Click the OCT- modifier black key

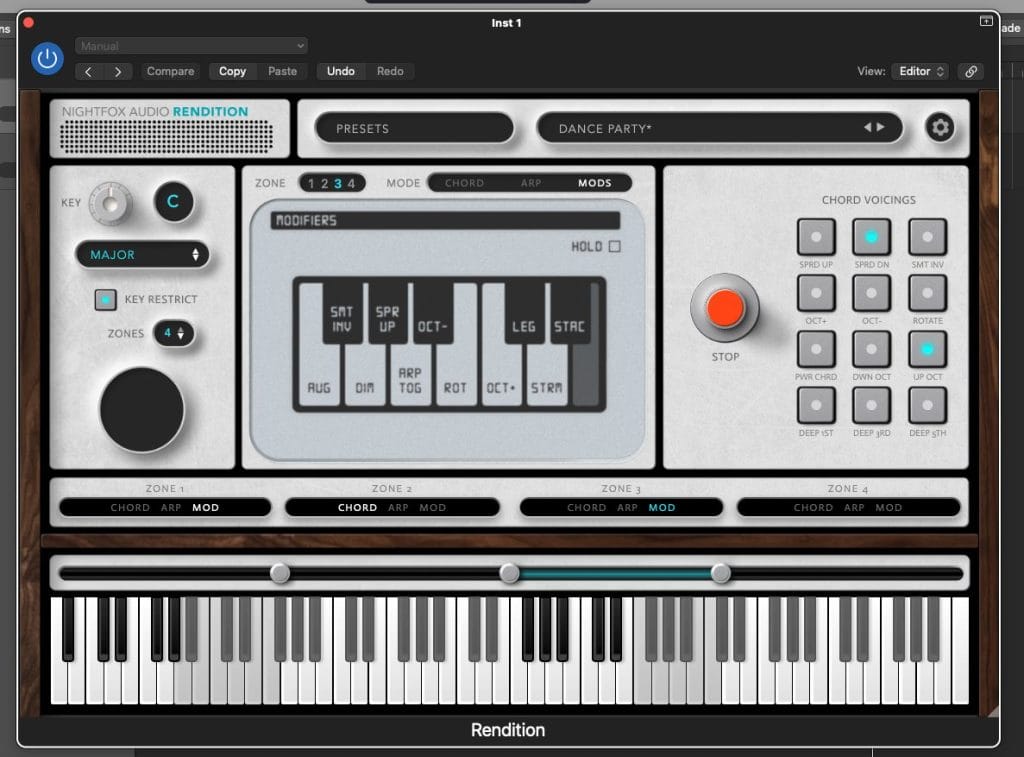click(432, 312)
